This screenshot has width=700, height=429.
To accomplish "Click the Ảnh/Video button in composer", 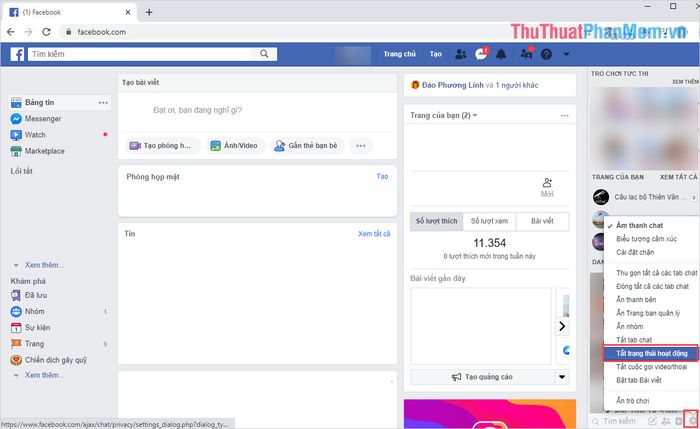I will [233, 146].
